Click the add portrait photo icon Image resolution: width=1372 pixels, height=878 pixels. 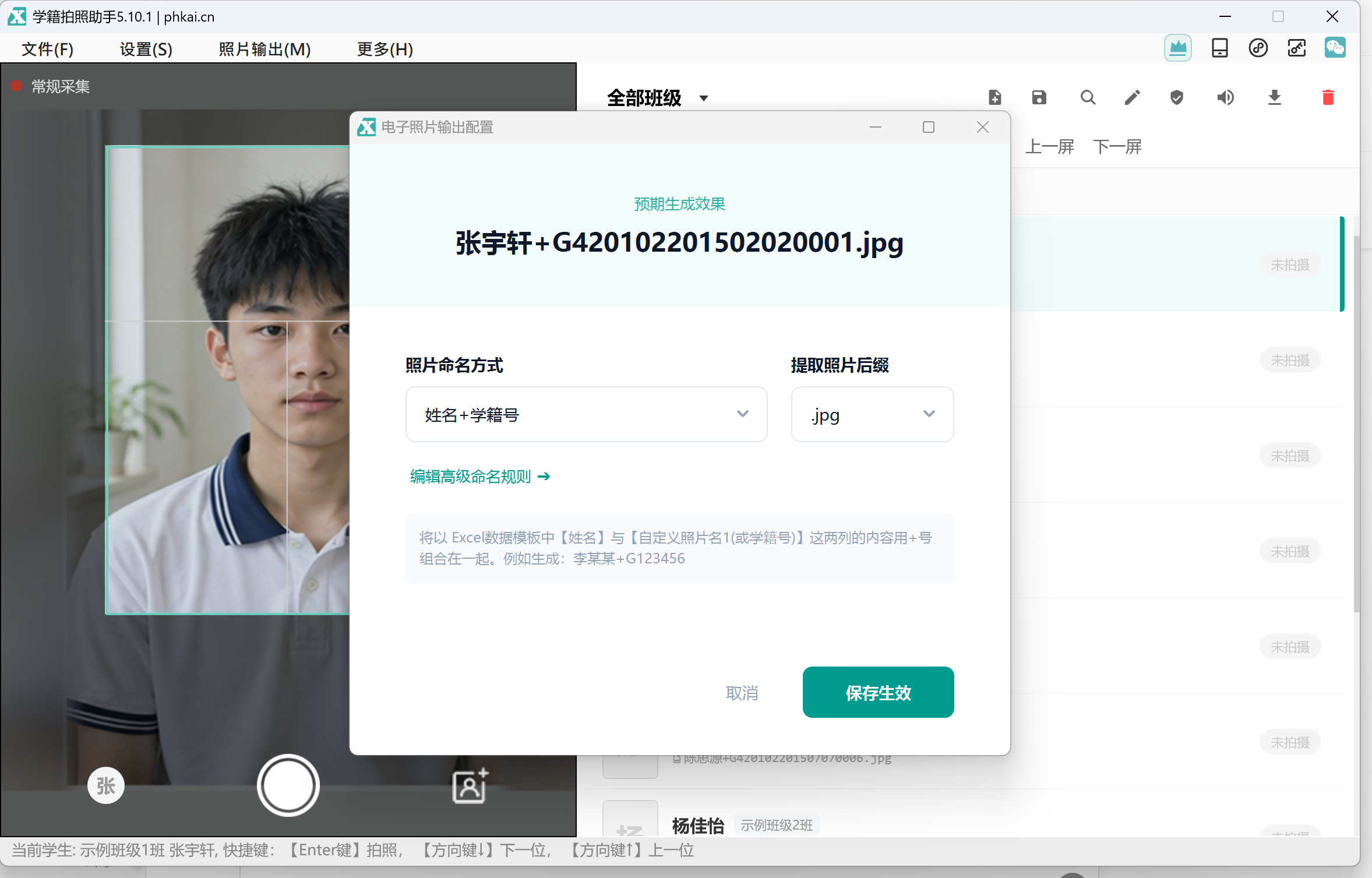[470, 786]
